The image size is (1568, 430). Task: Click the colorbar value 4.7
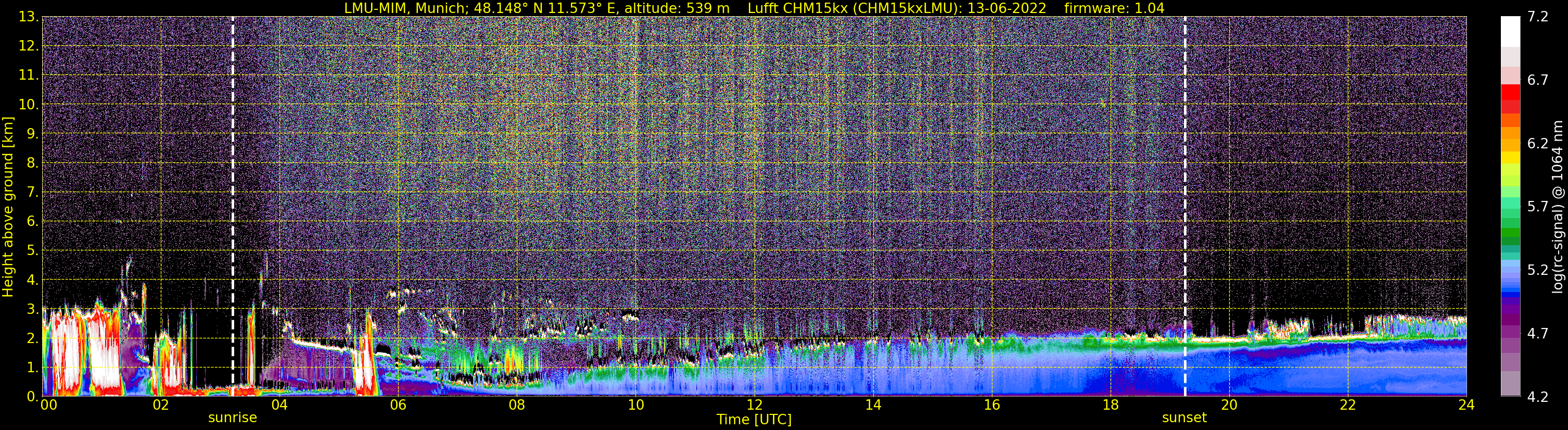point(1538,334)
